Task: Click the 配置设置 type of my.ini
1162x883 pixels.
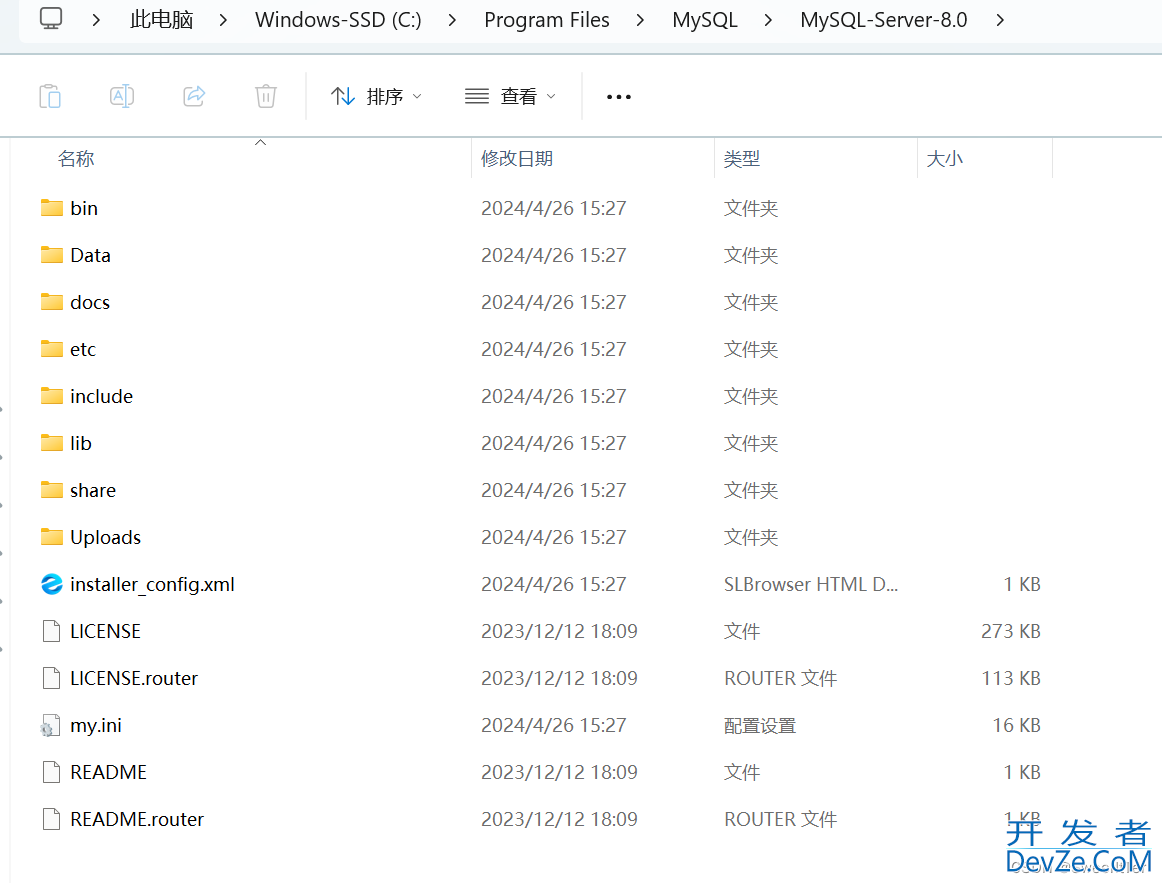Action: [760, 726]
